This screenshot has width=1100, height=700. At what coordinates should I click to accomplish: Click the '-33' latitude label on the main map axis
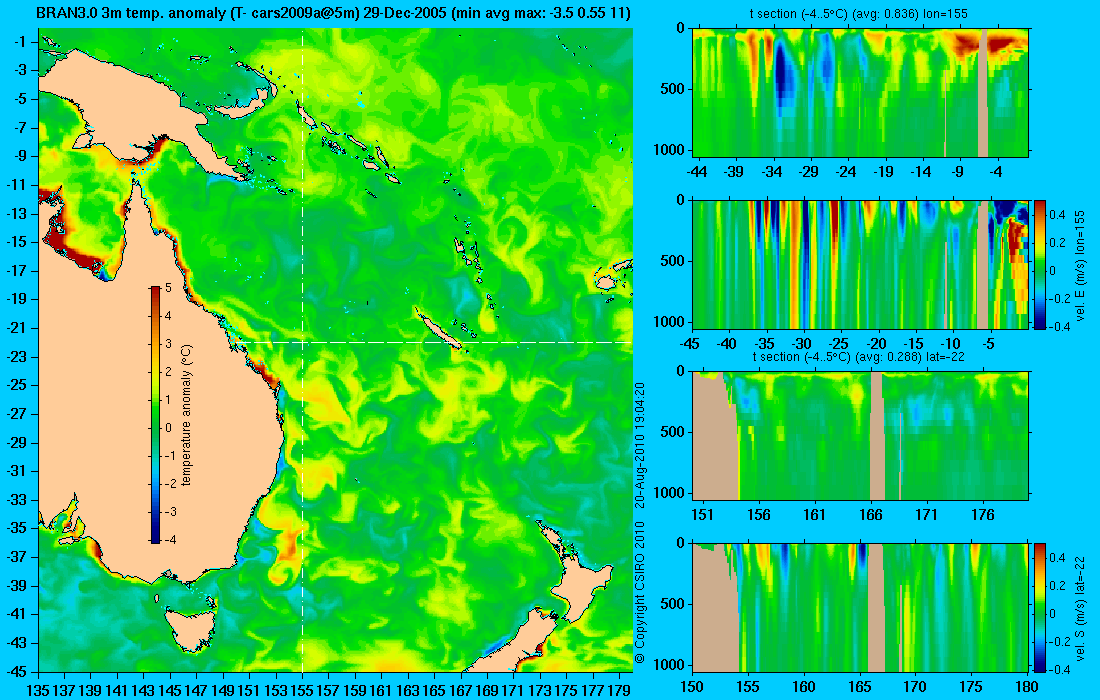tap(18, 499)
